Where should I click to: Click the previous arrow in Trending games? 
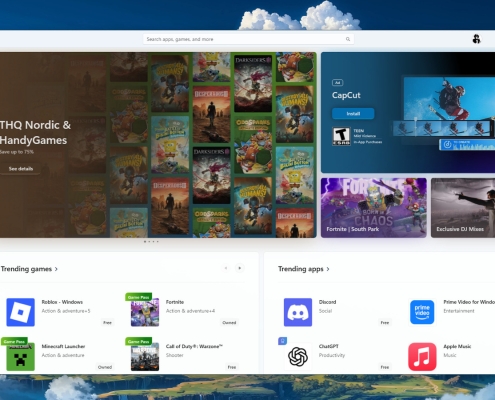pyautogui.click(x=226, y=268)
